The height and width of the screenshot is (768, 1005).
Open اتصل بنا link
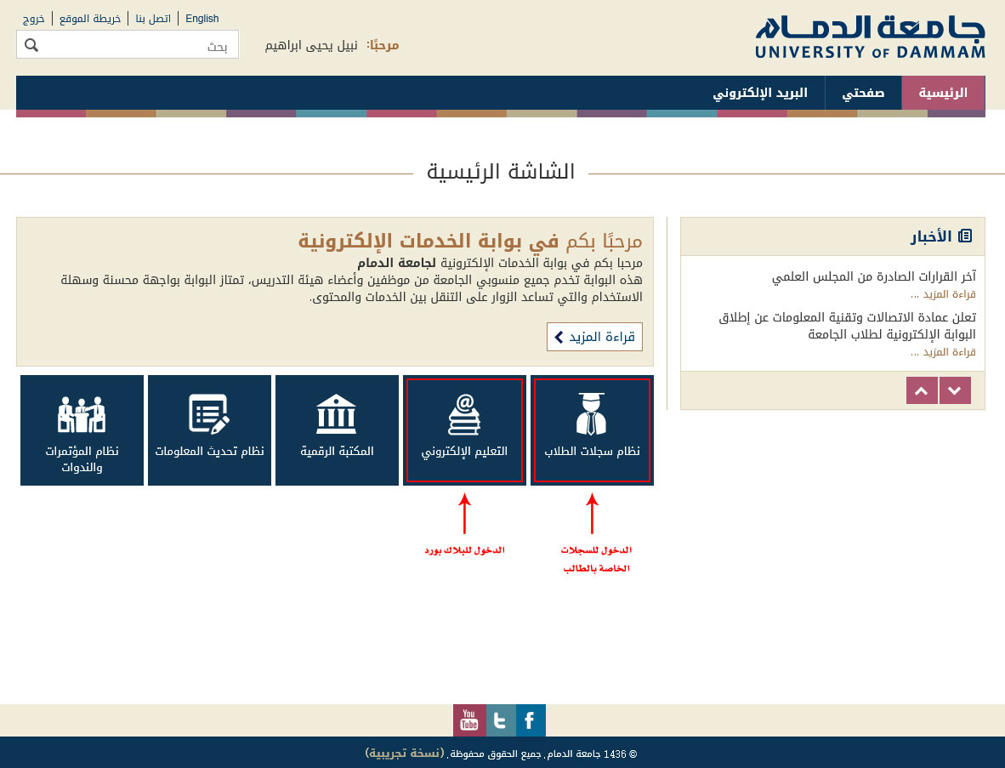point(153,19)
